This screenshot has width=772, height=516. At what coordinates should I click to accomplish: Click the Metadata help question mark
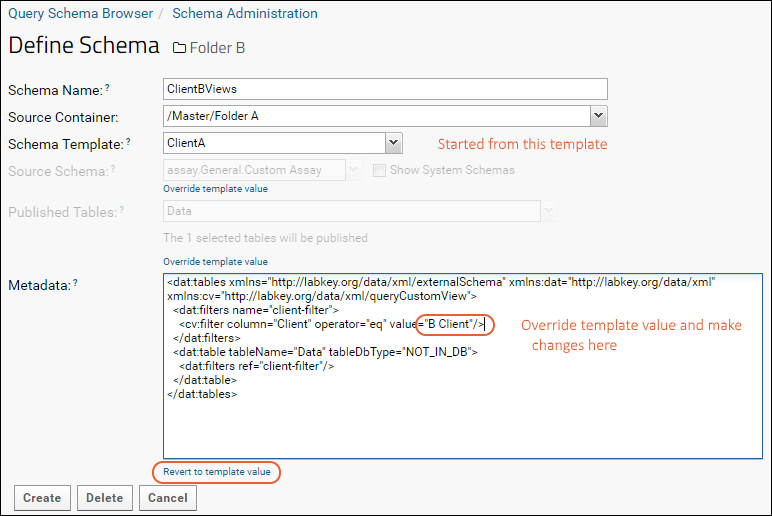(75, 283)
